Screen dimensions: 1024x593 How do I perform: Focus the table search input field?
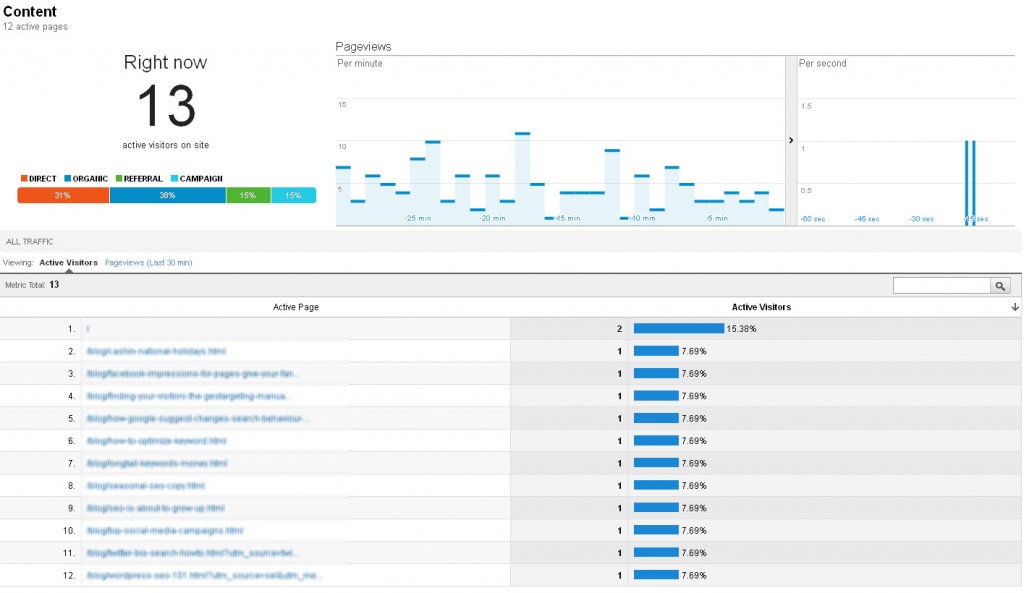[x=941, y=286]
